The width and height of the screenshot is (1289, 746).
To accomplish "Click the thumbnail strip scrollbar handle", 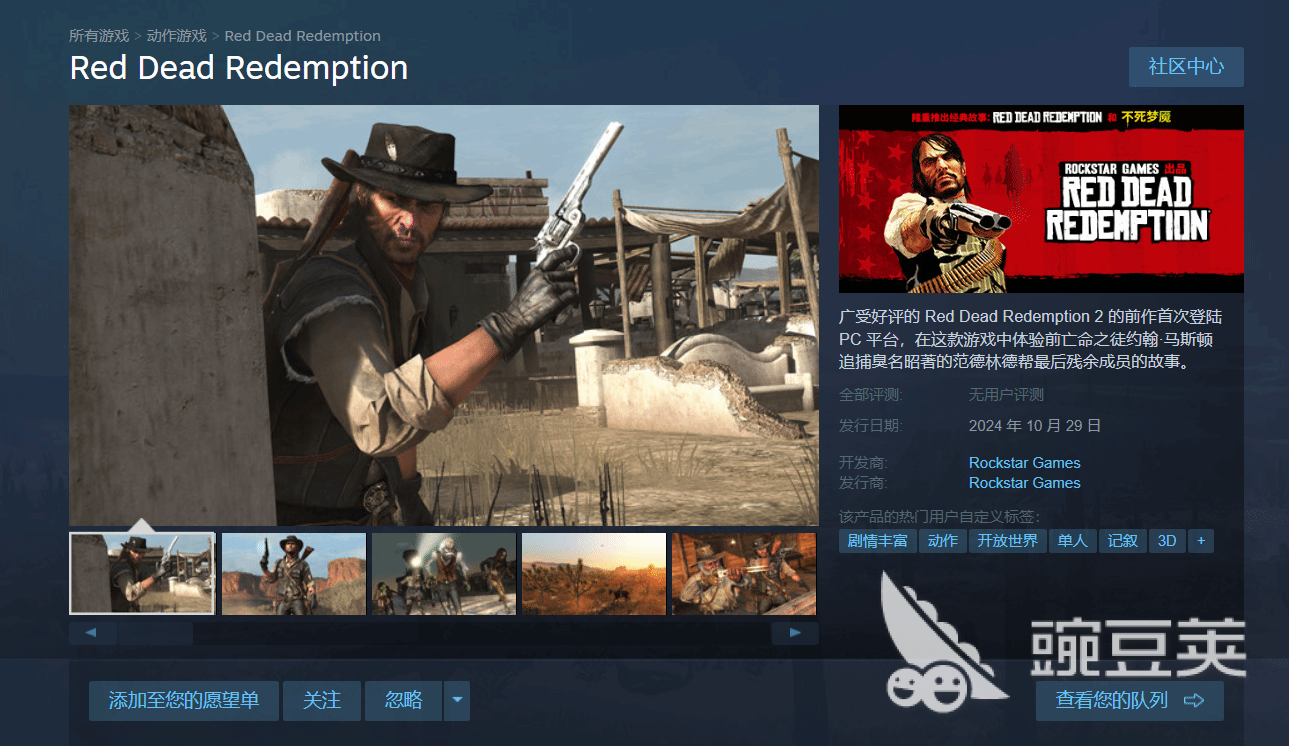I will tap(155, 633).
